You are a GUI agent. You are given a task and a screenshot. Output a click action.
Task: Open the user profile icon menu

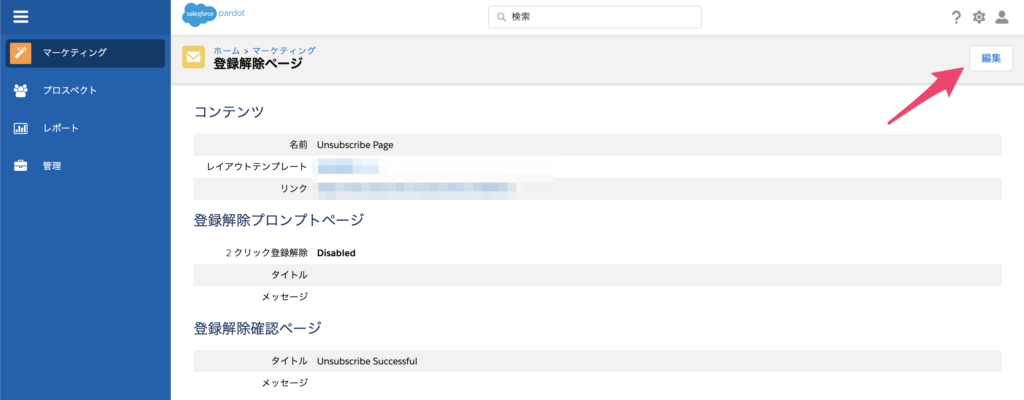(x=1002, y=17)
